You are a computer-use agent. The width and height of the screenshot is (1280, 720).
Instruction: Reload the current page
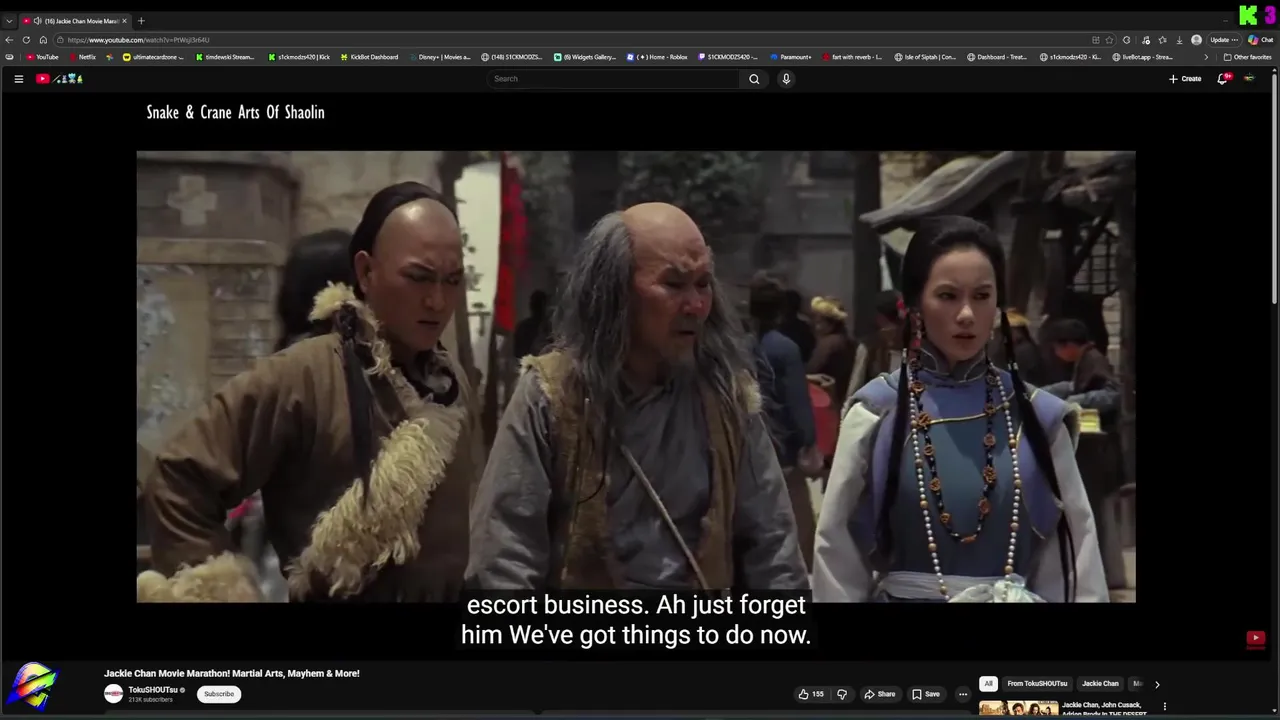[26, 40]
